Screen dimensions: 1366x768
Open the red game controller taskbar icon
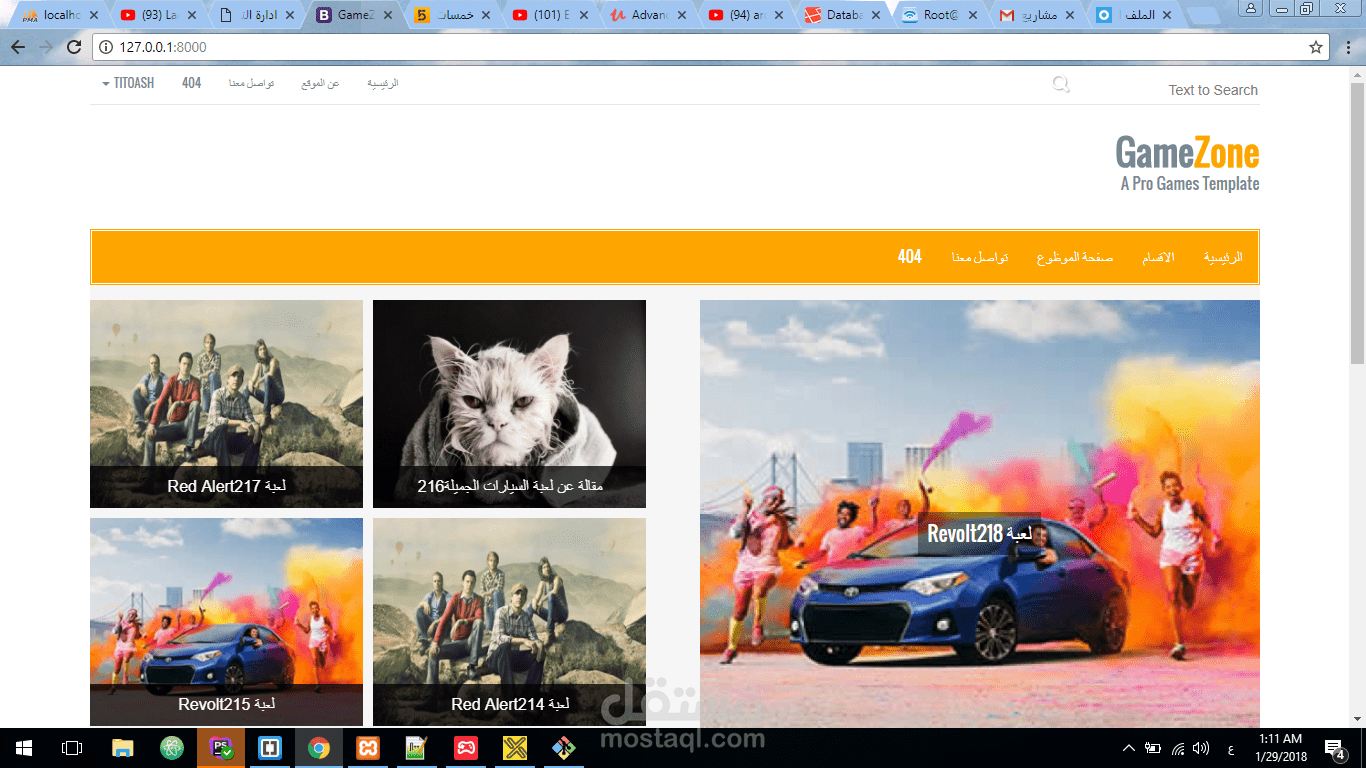pos(466,747)
